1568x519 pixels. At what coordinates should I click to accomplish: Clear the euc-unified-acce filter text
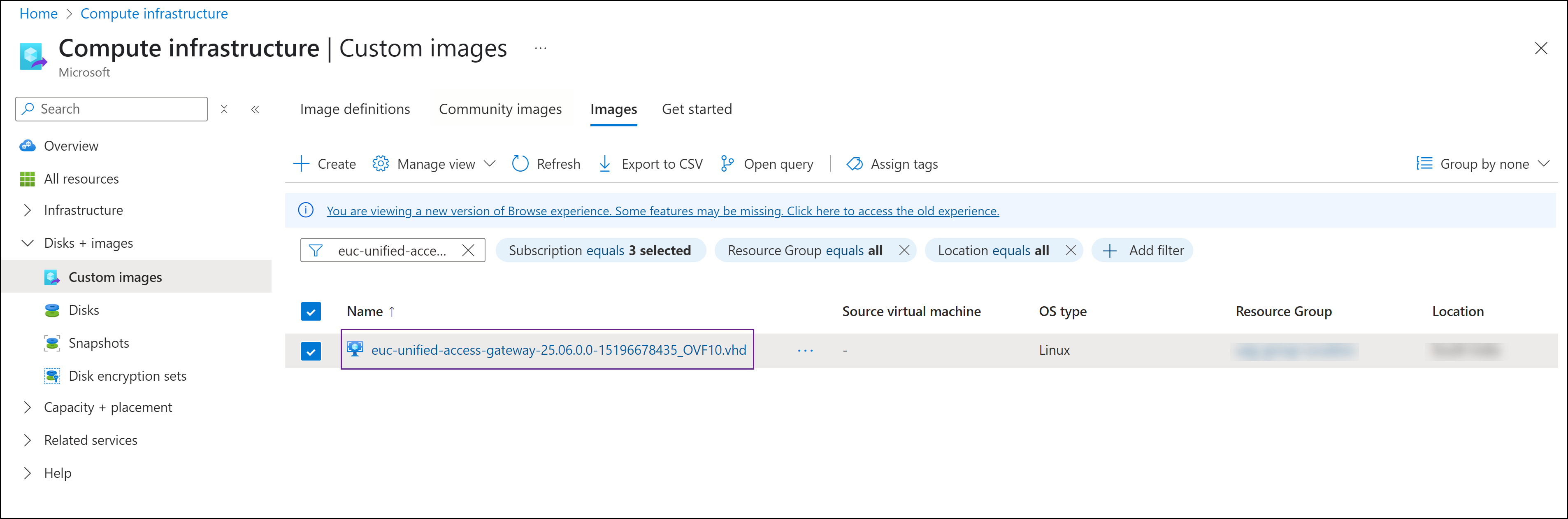pyautogui.click(x=468, y=250)
